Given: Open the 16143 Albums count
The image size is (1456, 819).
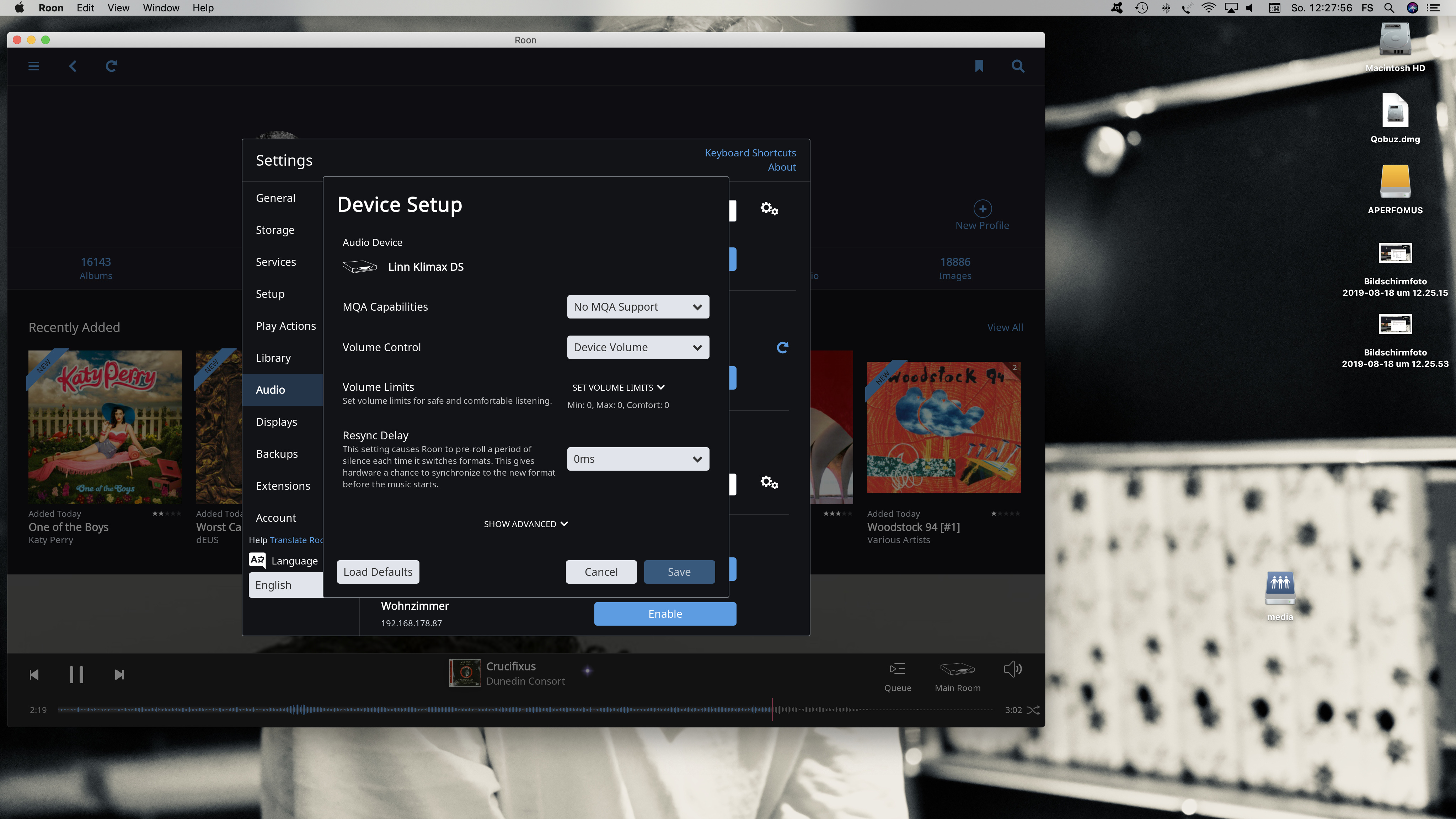Looking at the screenshot, I should pos(96,268).
